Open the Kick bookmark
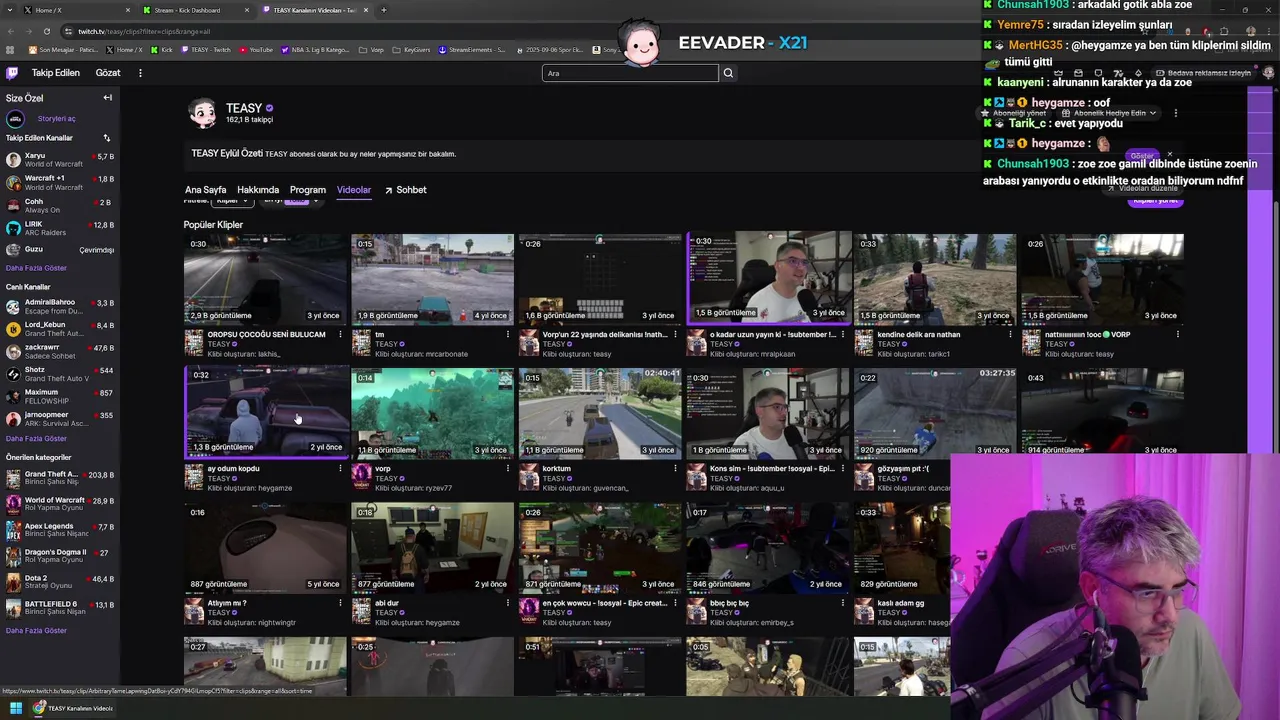 pos(162,49)
